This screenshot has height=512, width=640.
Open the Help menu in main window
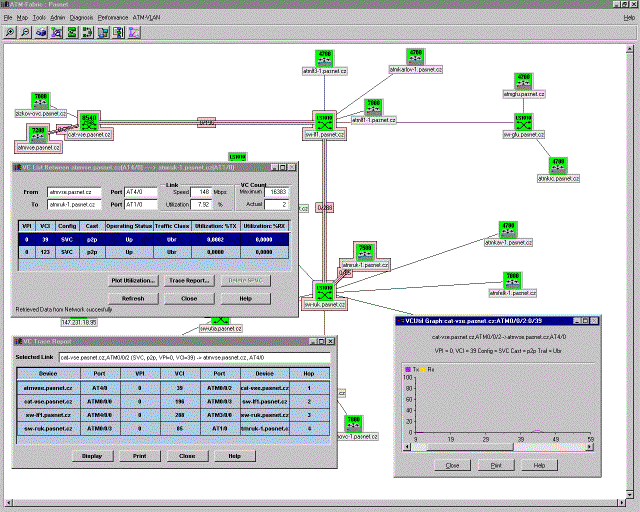coord(629,18)
